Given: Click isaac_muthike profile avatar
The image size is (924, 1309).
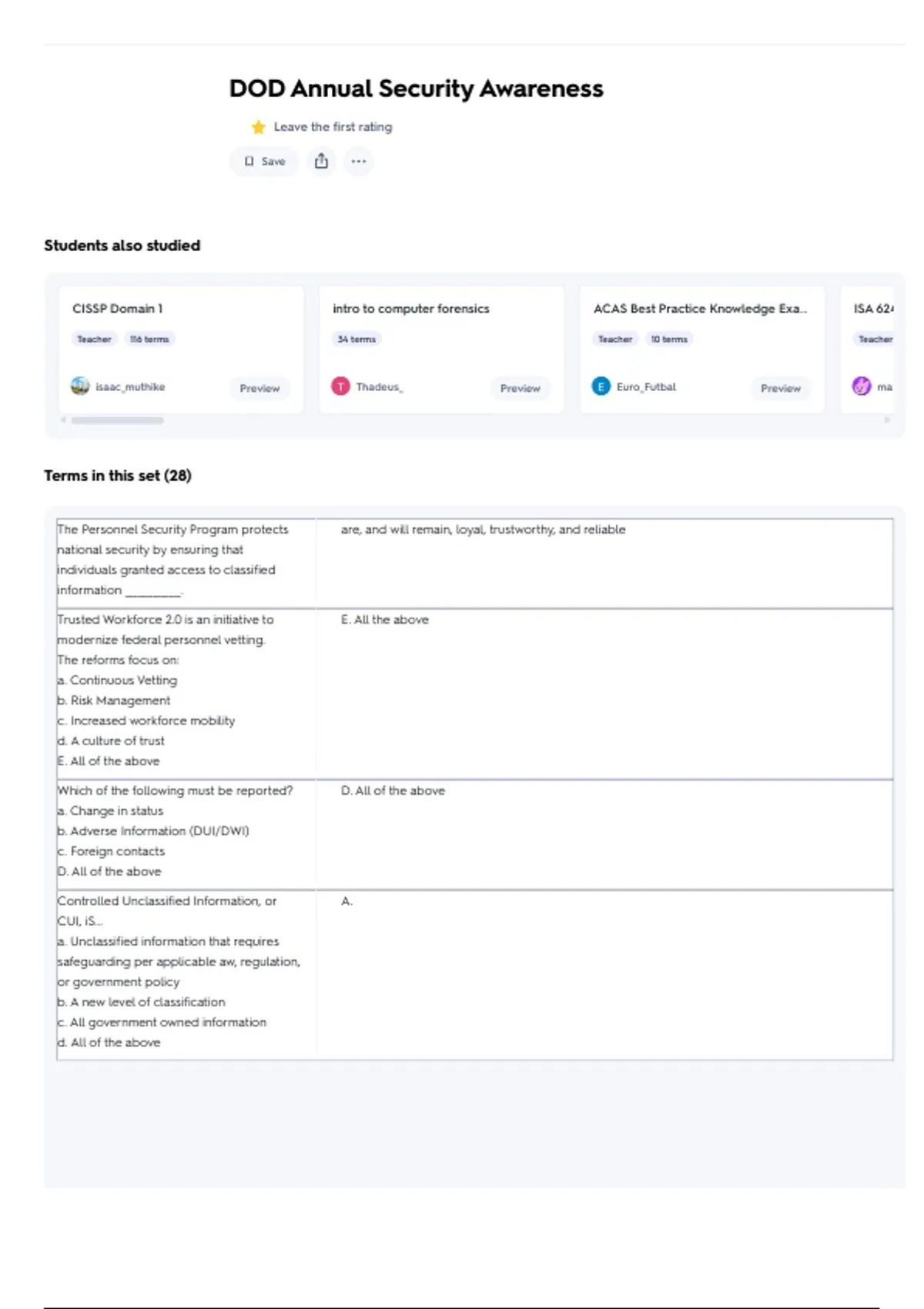Looking at the screenshot, I should point(80,386).
